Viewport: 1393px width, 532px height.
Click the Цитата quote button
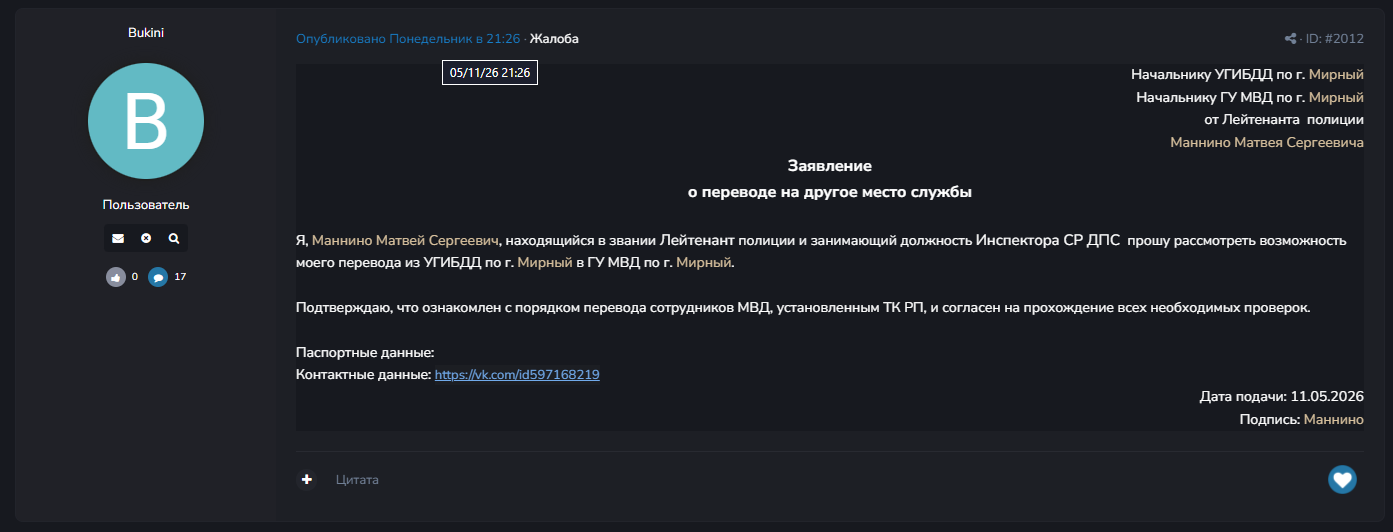357,480
